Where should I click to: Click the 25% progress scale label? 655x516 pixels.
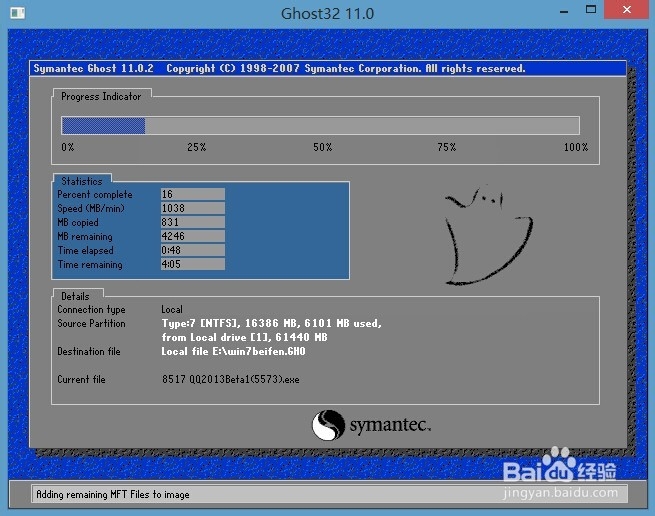(196, 147)
